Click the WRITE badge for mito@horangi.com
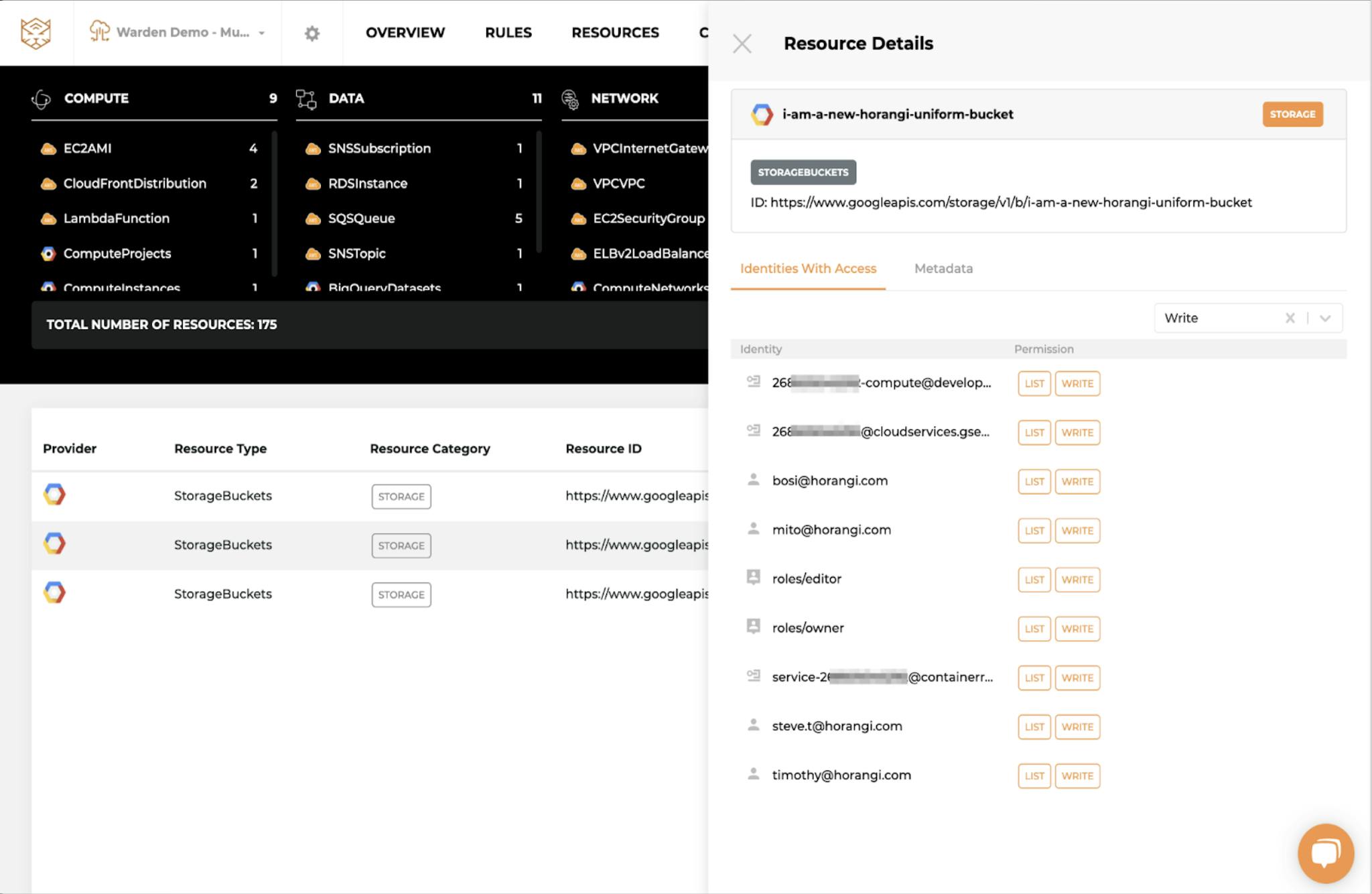 click(1077, 531)
